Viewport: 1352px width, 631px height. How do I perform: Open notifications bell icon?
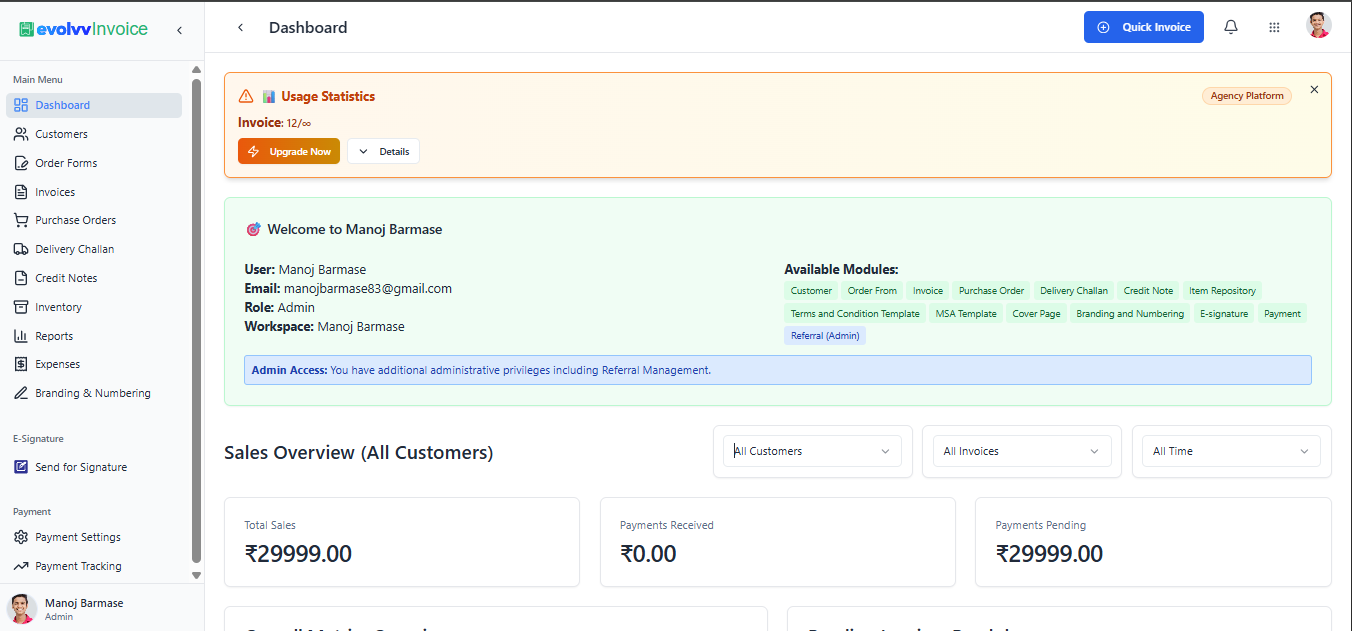(1231, 27)
